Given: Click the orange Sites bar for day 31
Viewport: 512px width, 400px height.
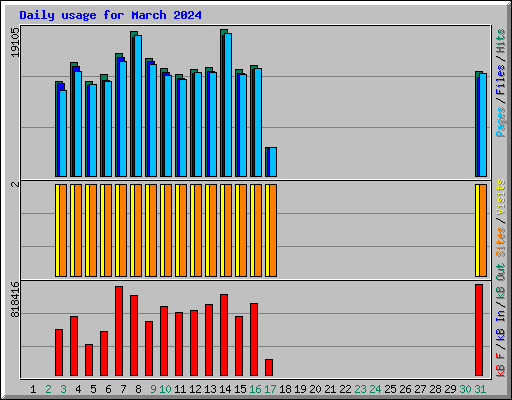Looking at the screenshot, I should [483, 230].
